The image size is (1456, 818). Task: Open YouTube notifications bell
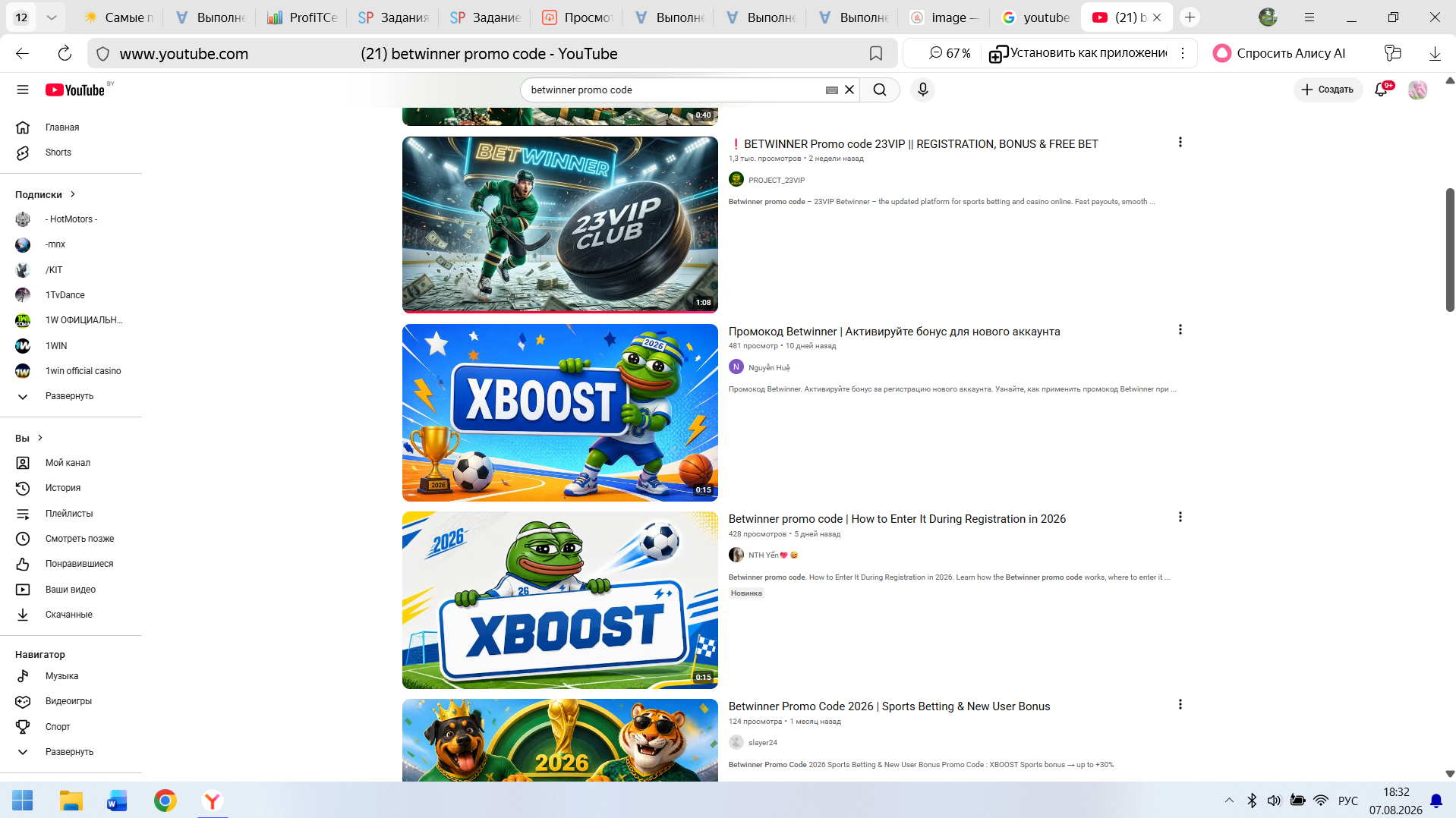[x=1382, y=90]
